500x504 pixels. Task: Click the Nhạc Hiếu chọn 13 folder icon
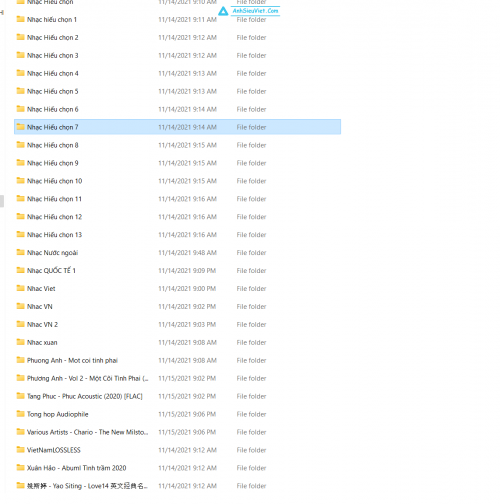21,234
